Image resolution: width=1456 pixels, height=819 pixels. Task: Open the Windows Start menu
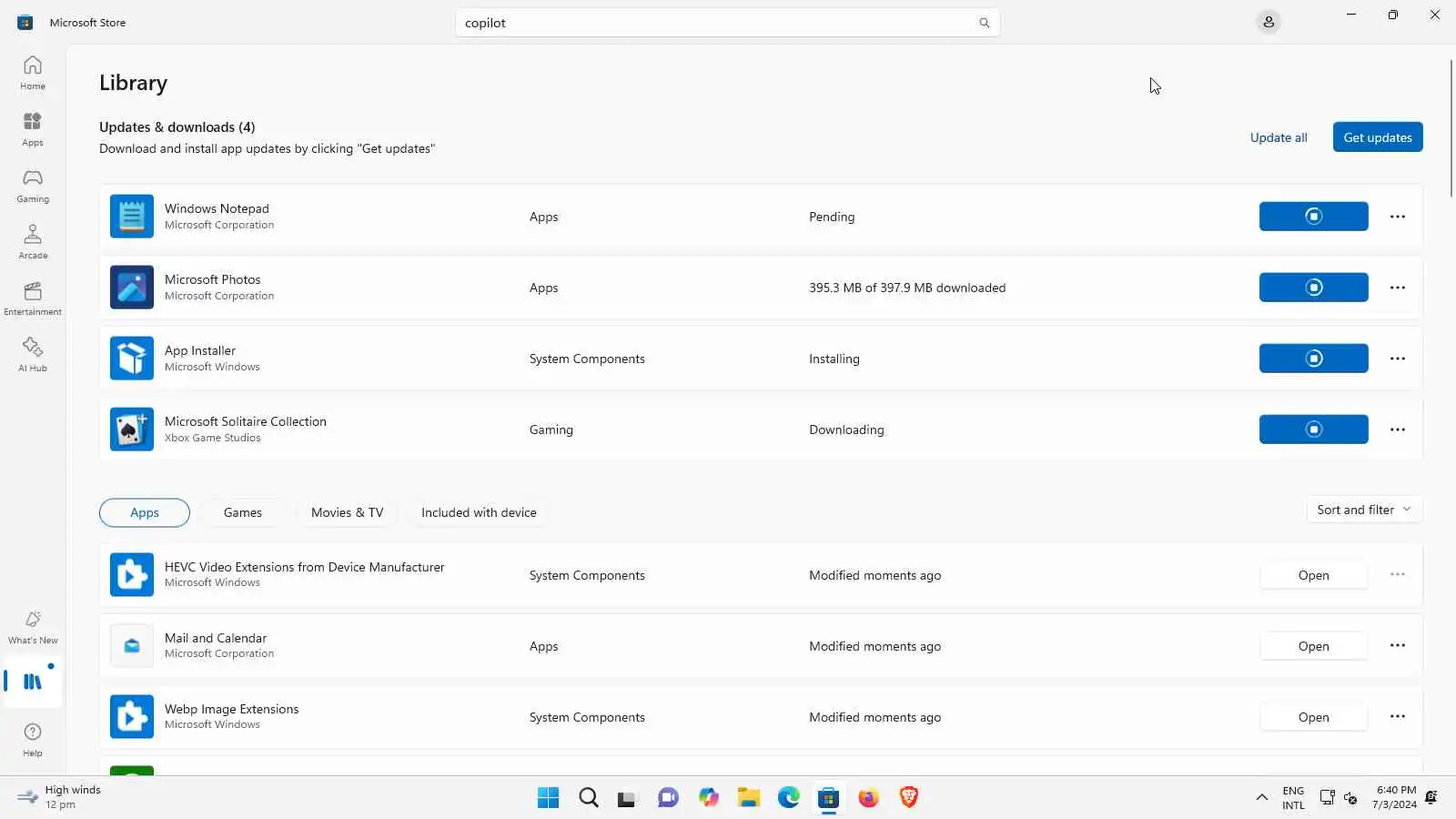tap(548, 798)
